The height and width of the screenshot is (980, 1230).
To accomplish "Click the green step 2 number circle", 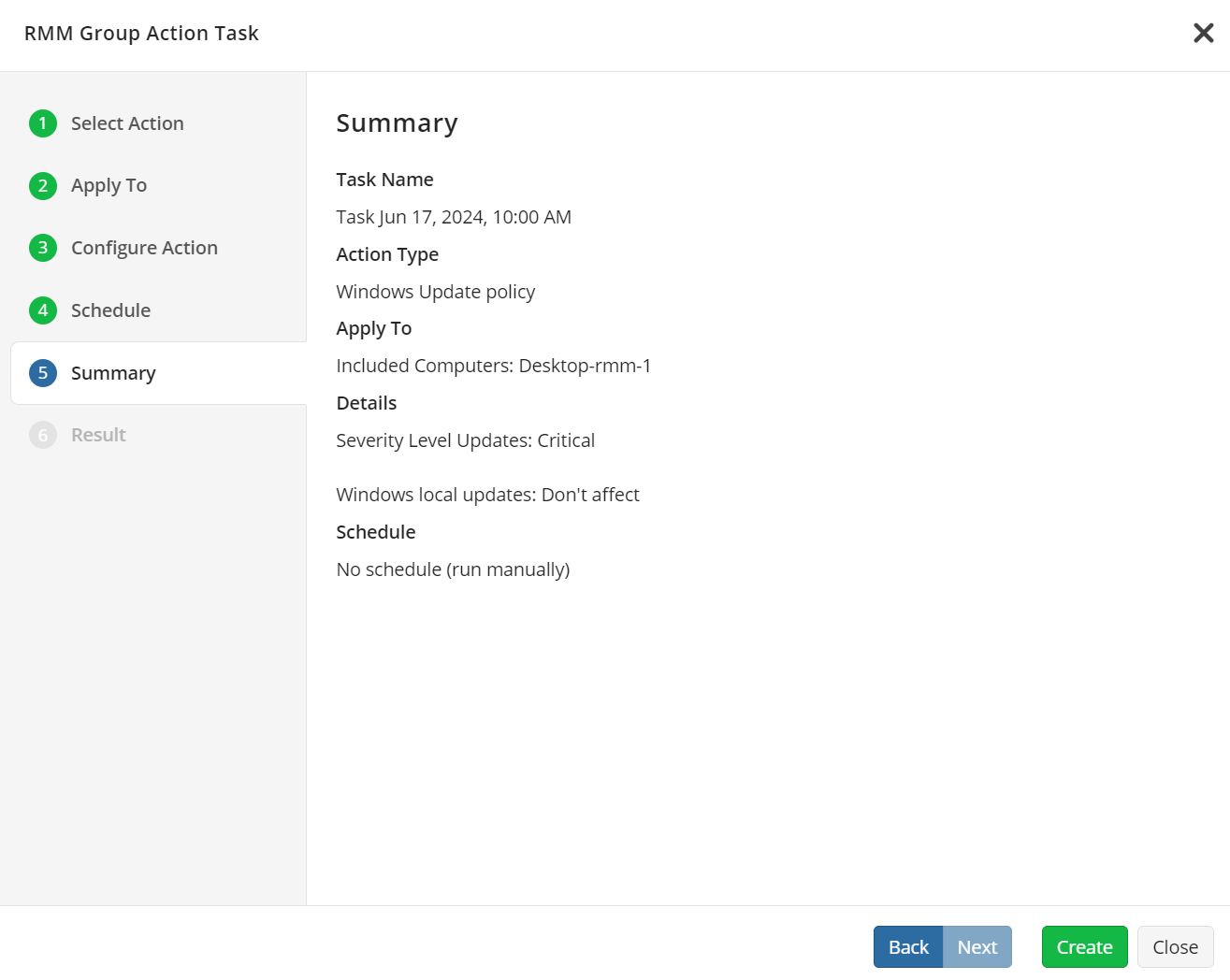I will coord(43,186).
